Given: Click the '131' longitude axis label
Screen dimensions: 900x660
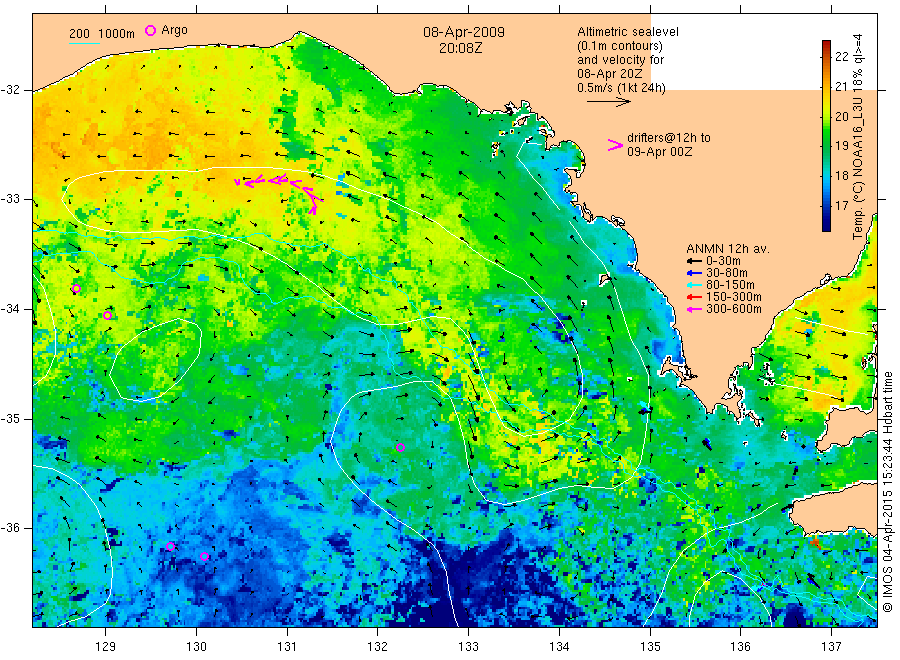Looking at the screenshot, I should (287, 647).
